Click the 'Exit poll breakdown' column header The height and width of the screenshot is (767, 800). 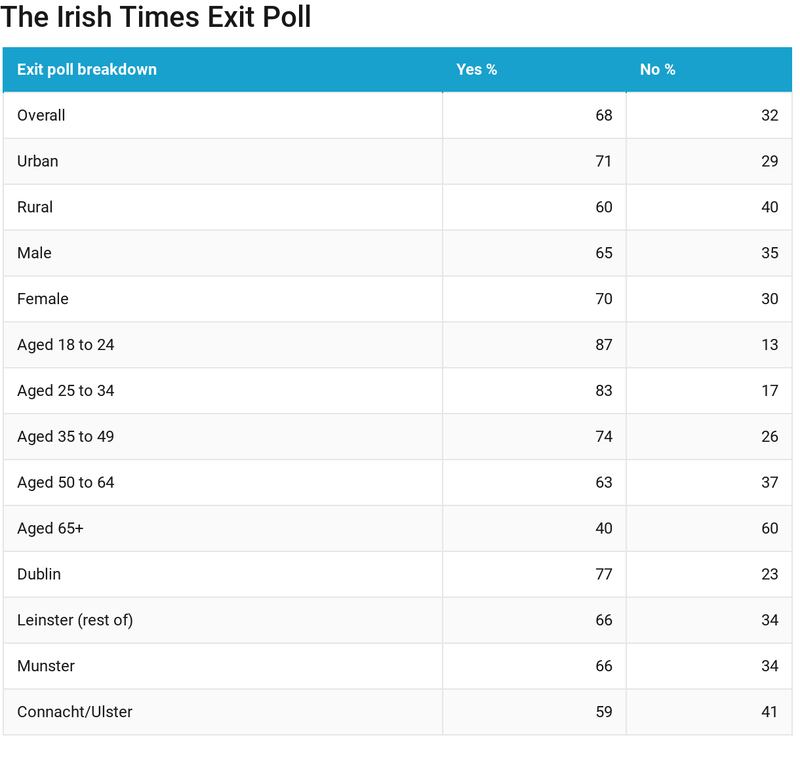87,70
